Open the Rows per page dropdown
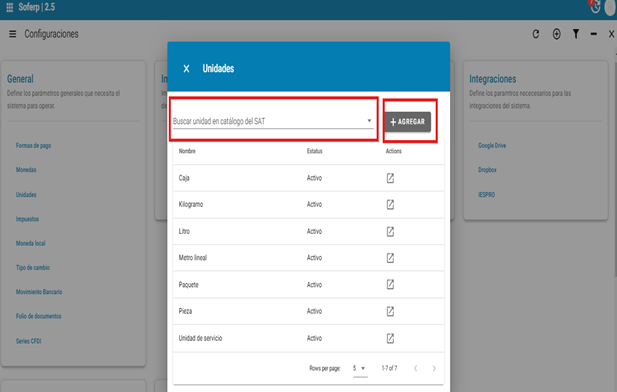This screenshot has height=392, width=617. click(360, 368)
